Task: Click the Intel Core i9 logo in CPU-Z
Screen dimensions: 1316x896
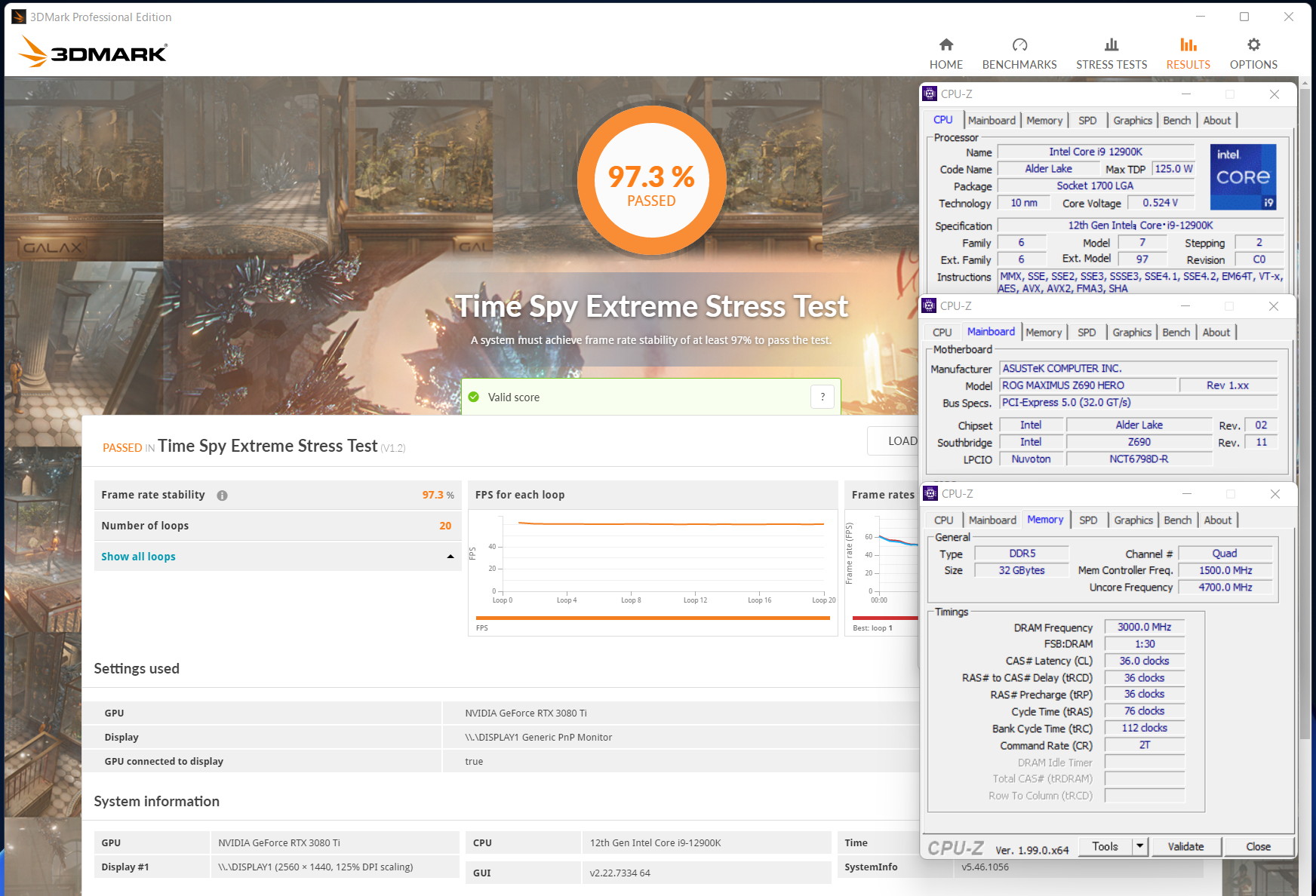Action: pyautogui.click(x=1243, y=177)
